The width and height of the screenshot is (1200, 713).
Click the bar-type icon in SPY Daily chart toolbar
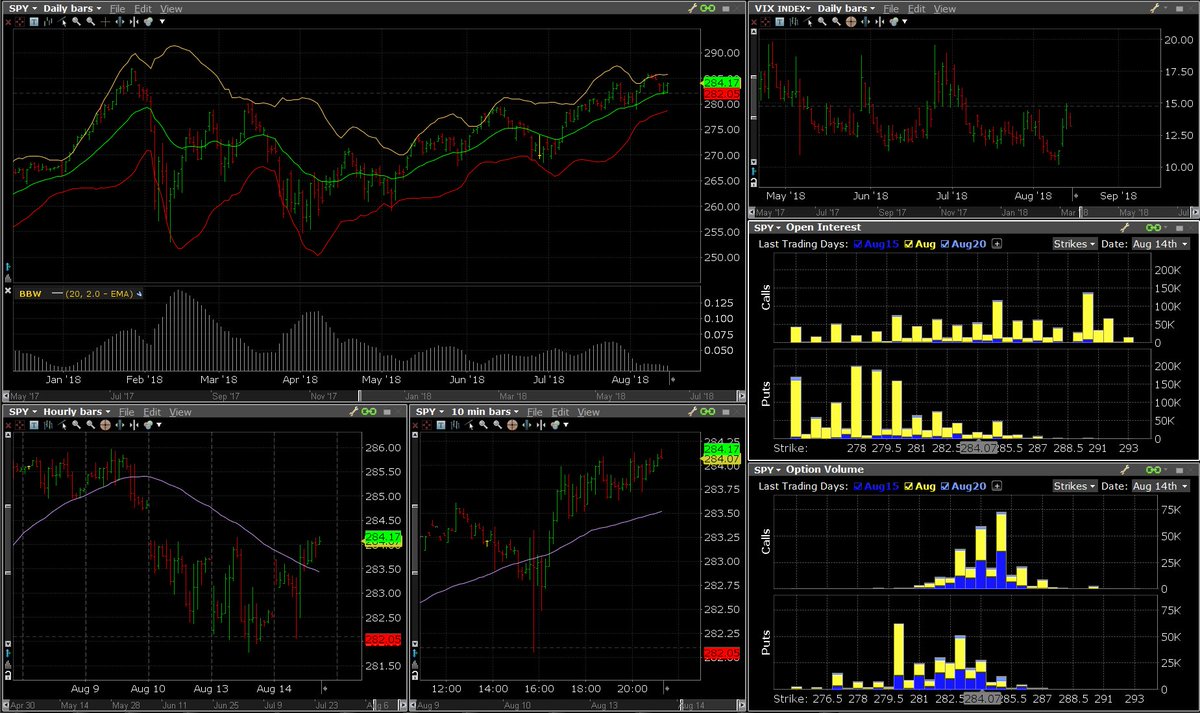pyautogui.click(x=48, y=22)
